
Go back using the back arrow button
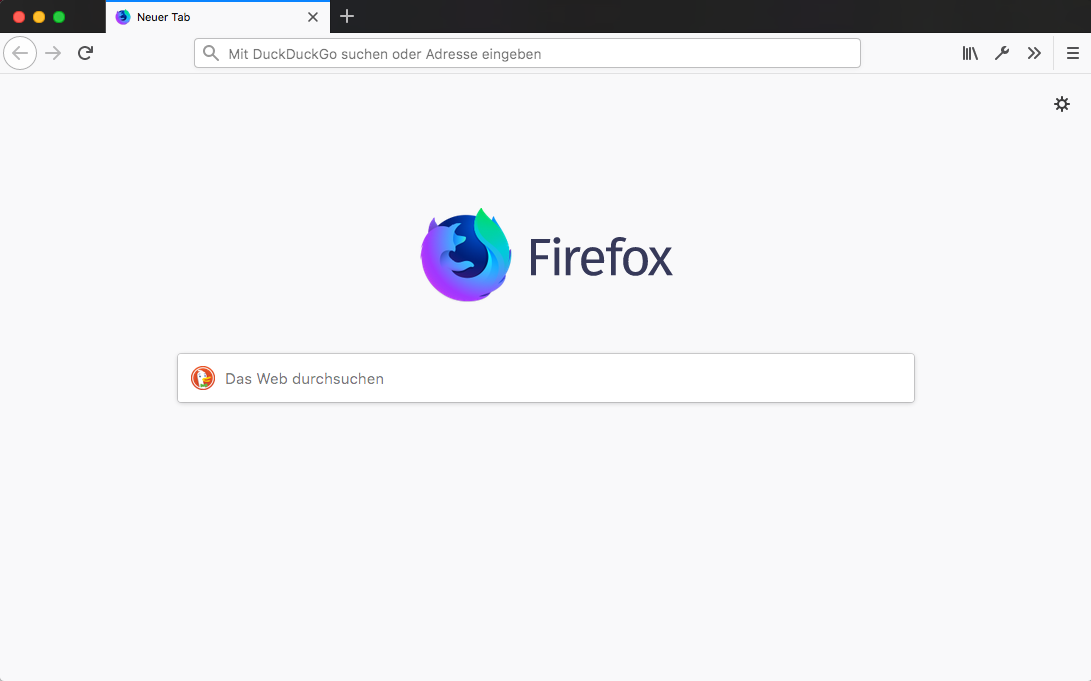[x=20, y=53]
